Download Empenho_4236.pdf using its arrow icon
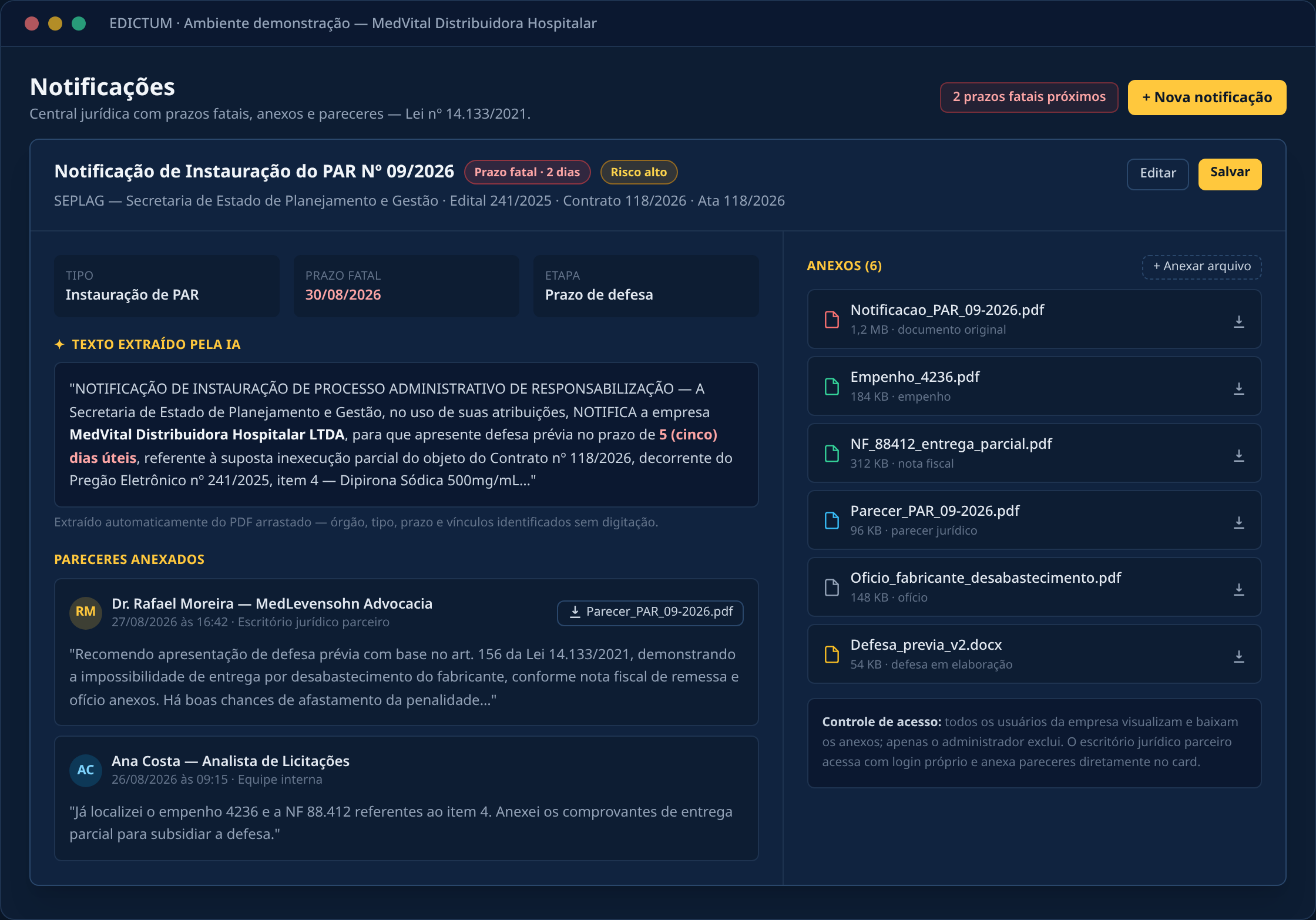 click(1238, 388)
